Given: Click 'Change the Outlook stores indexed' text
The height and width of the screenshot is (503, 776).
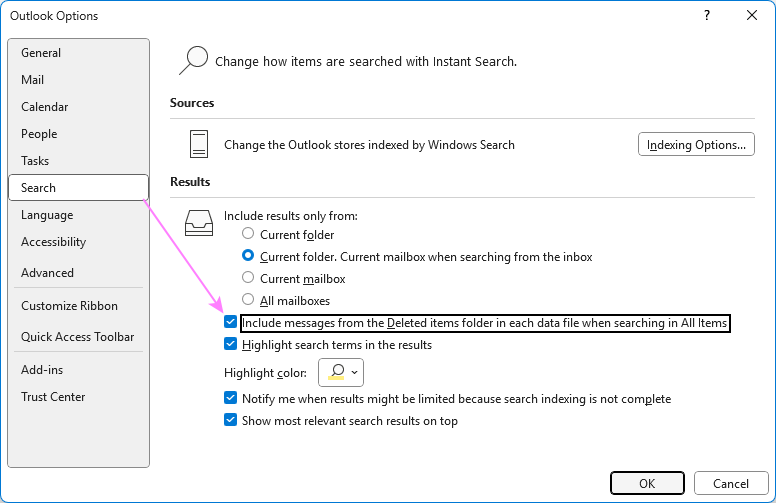Looking at the screenshot, I should coord(369,145).
